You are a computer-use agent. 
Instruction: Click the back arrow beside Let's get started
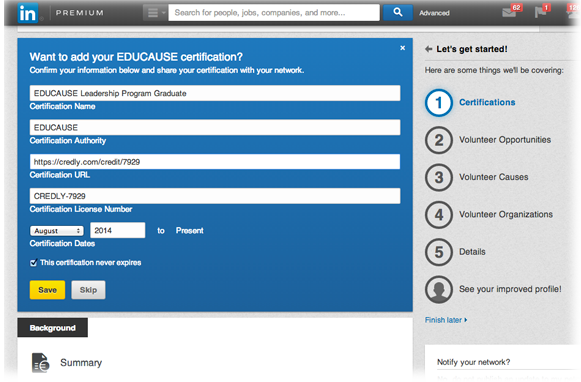428,49
